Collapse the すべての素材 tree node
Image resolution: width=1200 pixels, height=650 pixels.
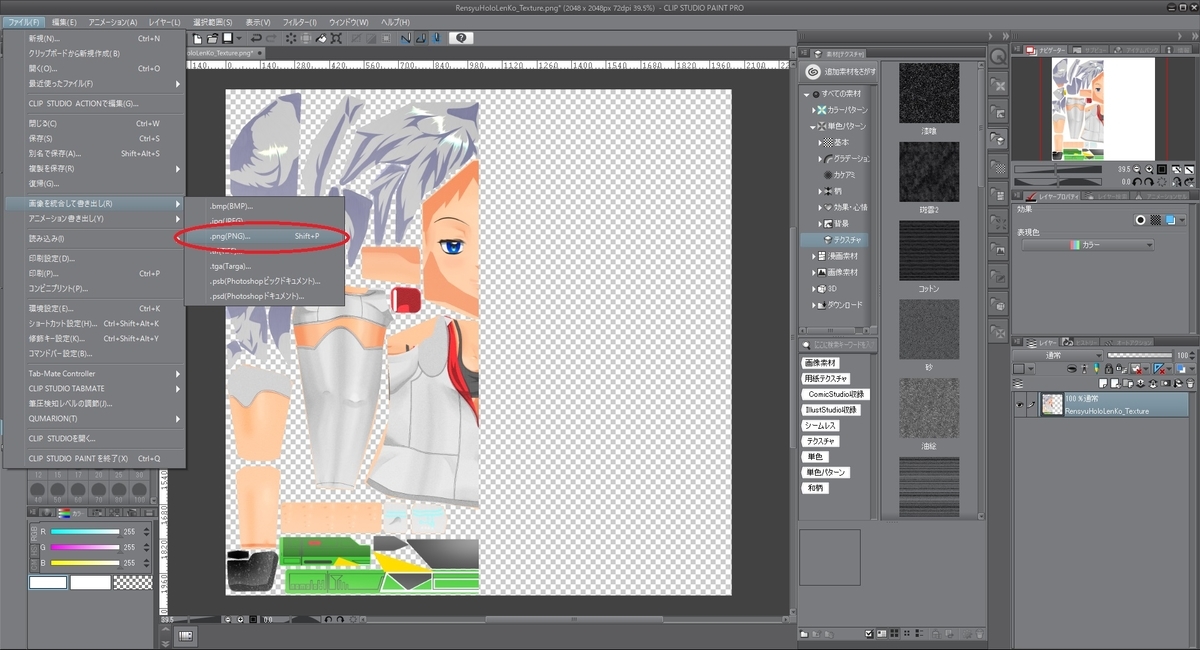pyautogui.click(x=807, y=94)
